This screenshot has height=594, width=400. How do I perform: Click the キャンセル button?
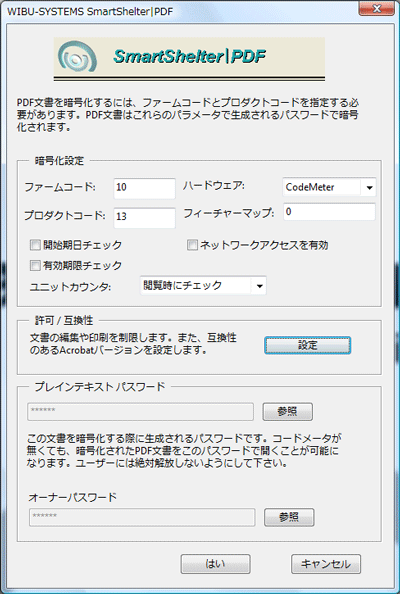[x=326, y=564]
